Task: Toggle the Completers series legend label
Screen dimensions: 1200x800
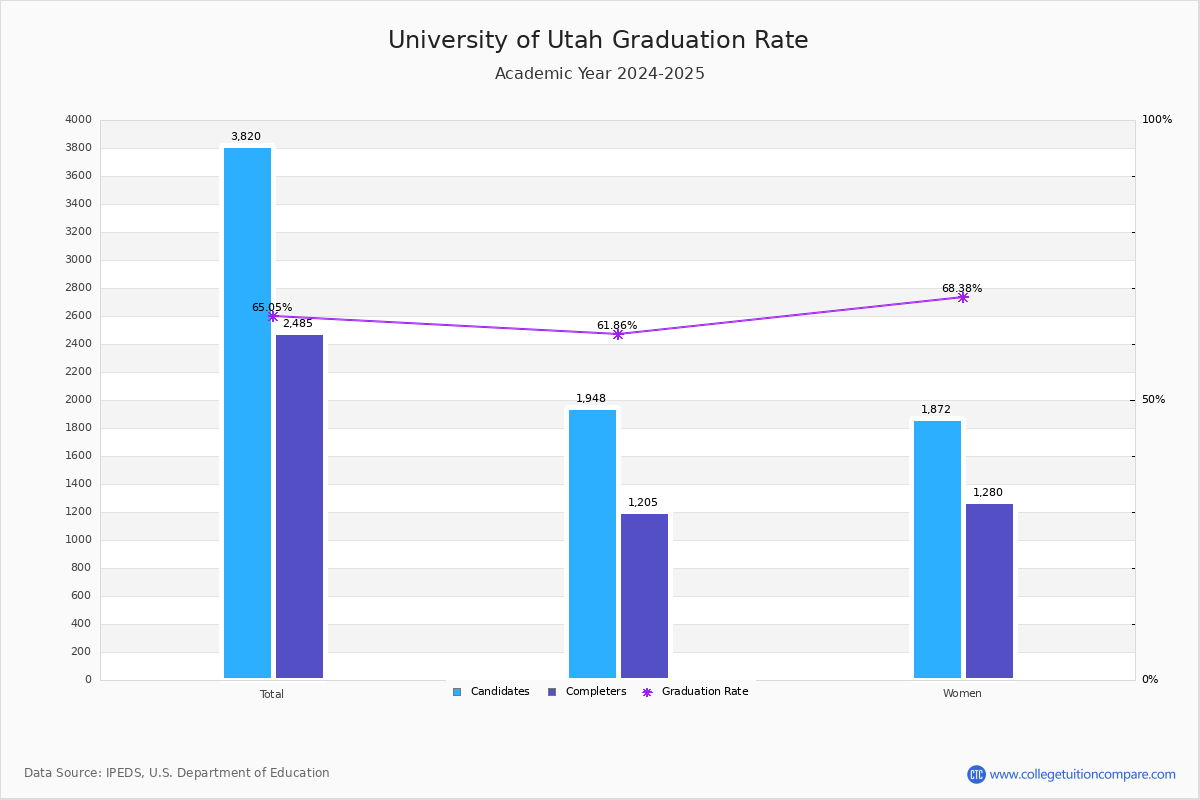Action: (x=596, y=692)
